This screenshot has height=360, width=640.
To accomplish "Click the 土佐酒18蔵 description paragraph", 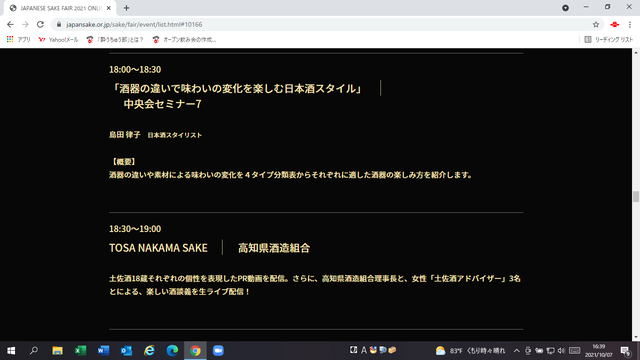I will click(315, 285).
